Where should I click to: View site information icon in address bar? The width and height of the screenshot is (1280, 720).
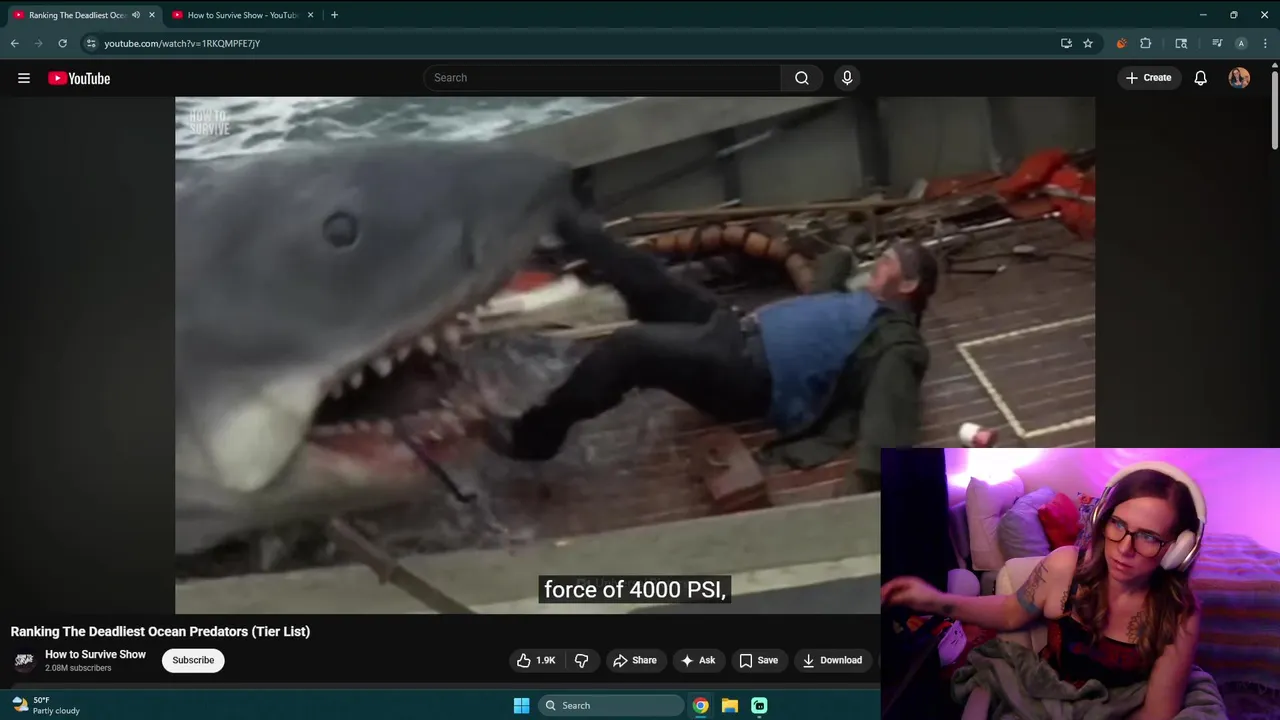coord(91,43)
